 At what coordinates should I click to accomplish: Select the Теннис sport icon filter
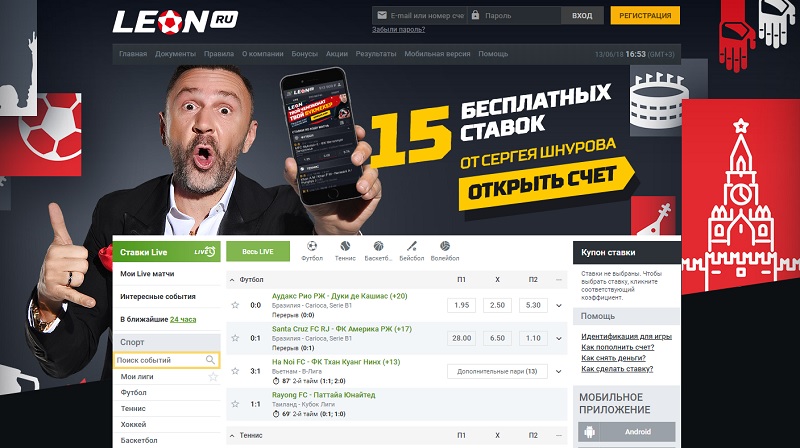pyautogui.click(x=345, y=251)
